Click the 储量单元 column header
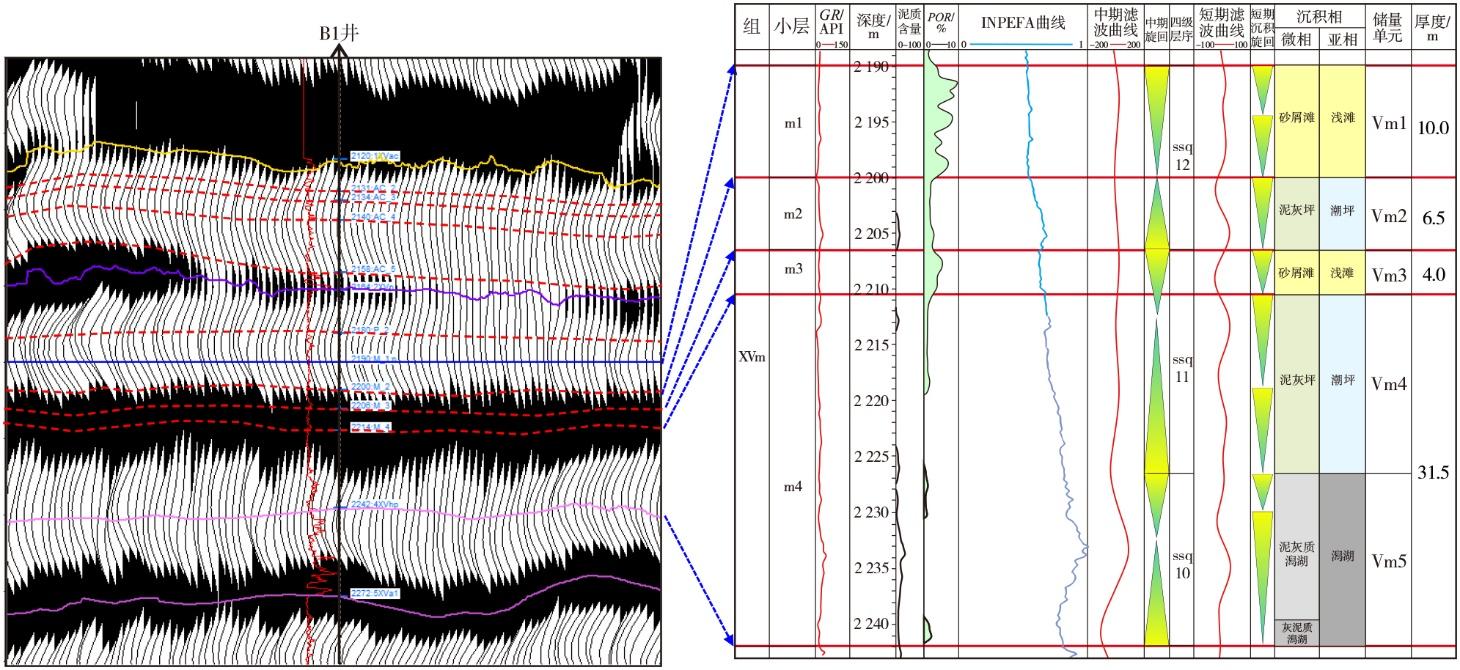 pyautogui.click(x=1387, y=28)
